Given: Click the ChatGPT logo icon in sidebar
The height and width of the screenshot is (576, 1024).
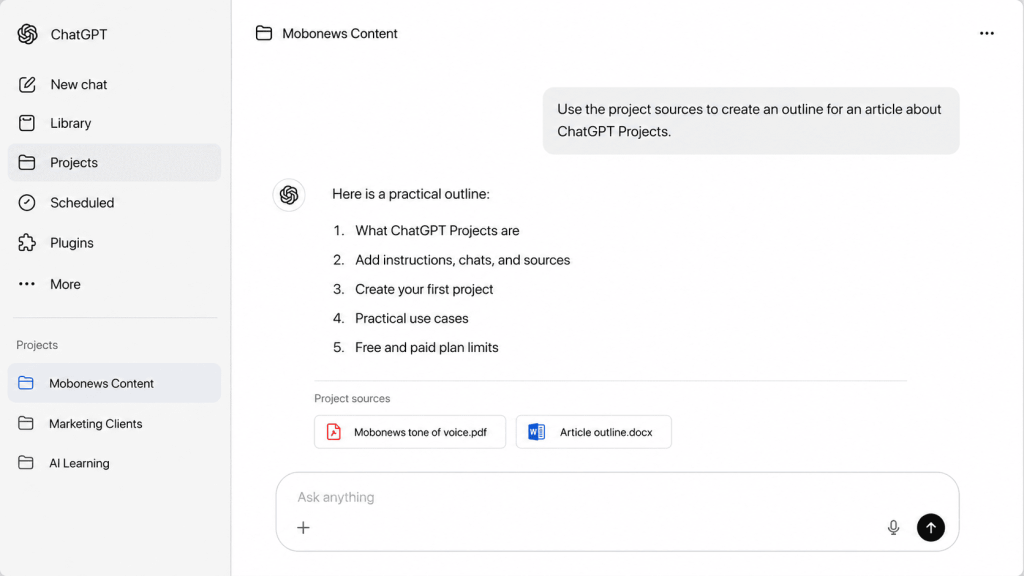Looking at the screenshot, I should 27,34.
